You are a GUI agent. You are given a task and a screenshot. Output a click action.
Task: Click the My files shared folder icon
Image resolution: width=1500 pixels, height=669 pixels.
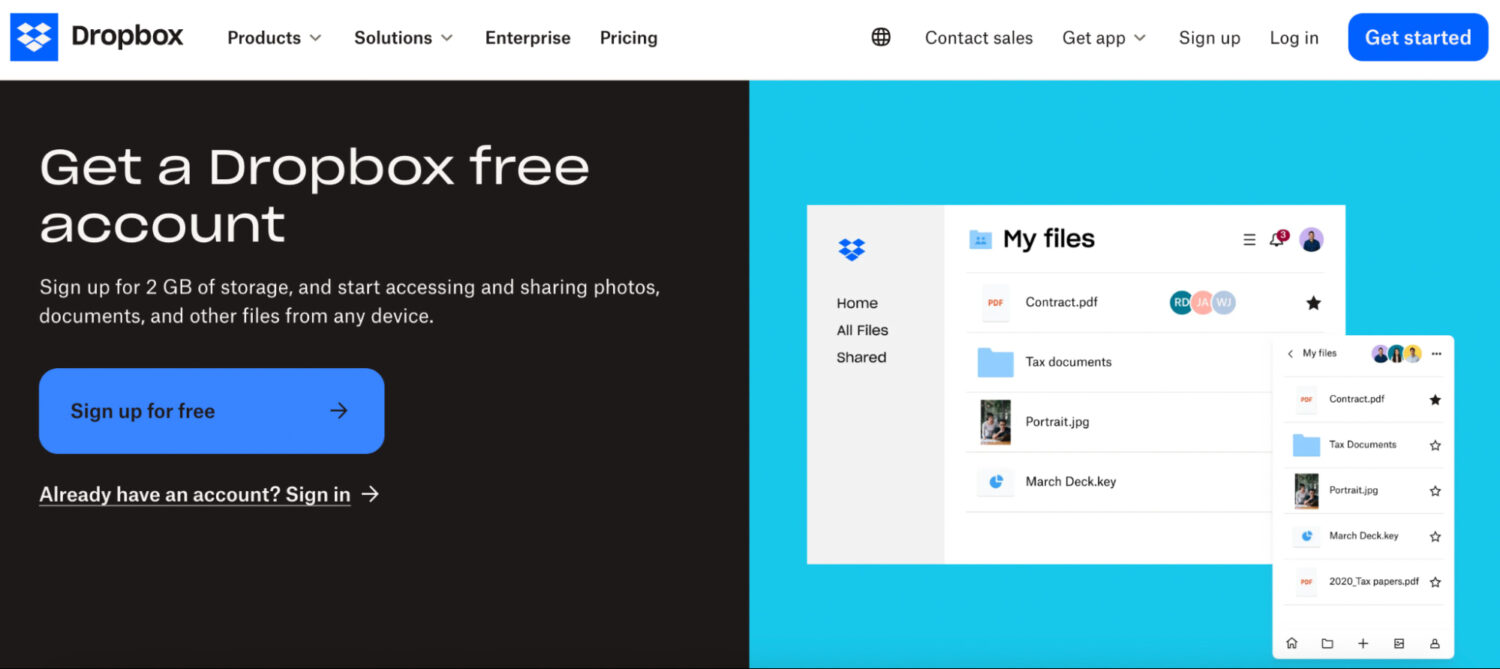pyautogui.click(x=981, y=239)
